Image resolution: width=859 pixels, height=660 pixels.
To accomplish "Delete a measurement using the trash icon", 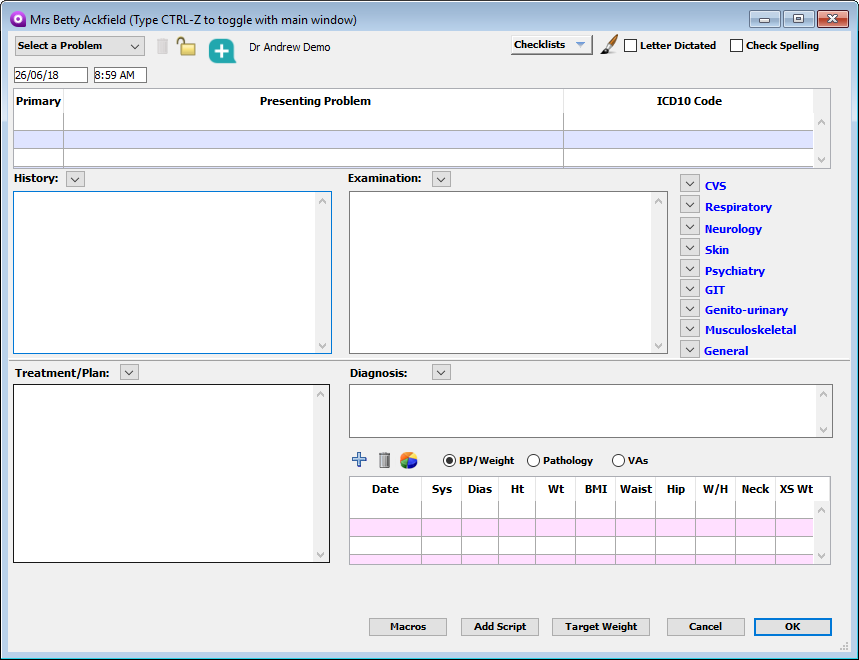I will tap(385, 460).
